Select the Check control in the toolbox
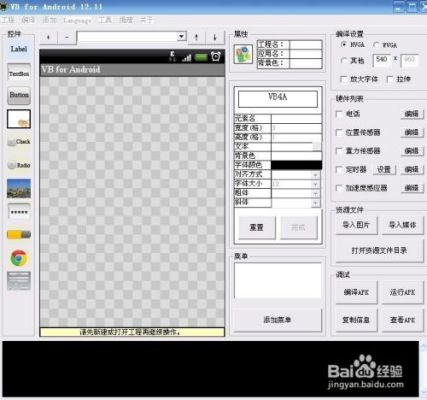The width and height of the screenshot is (427, 400). (x=19, y=142)
